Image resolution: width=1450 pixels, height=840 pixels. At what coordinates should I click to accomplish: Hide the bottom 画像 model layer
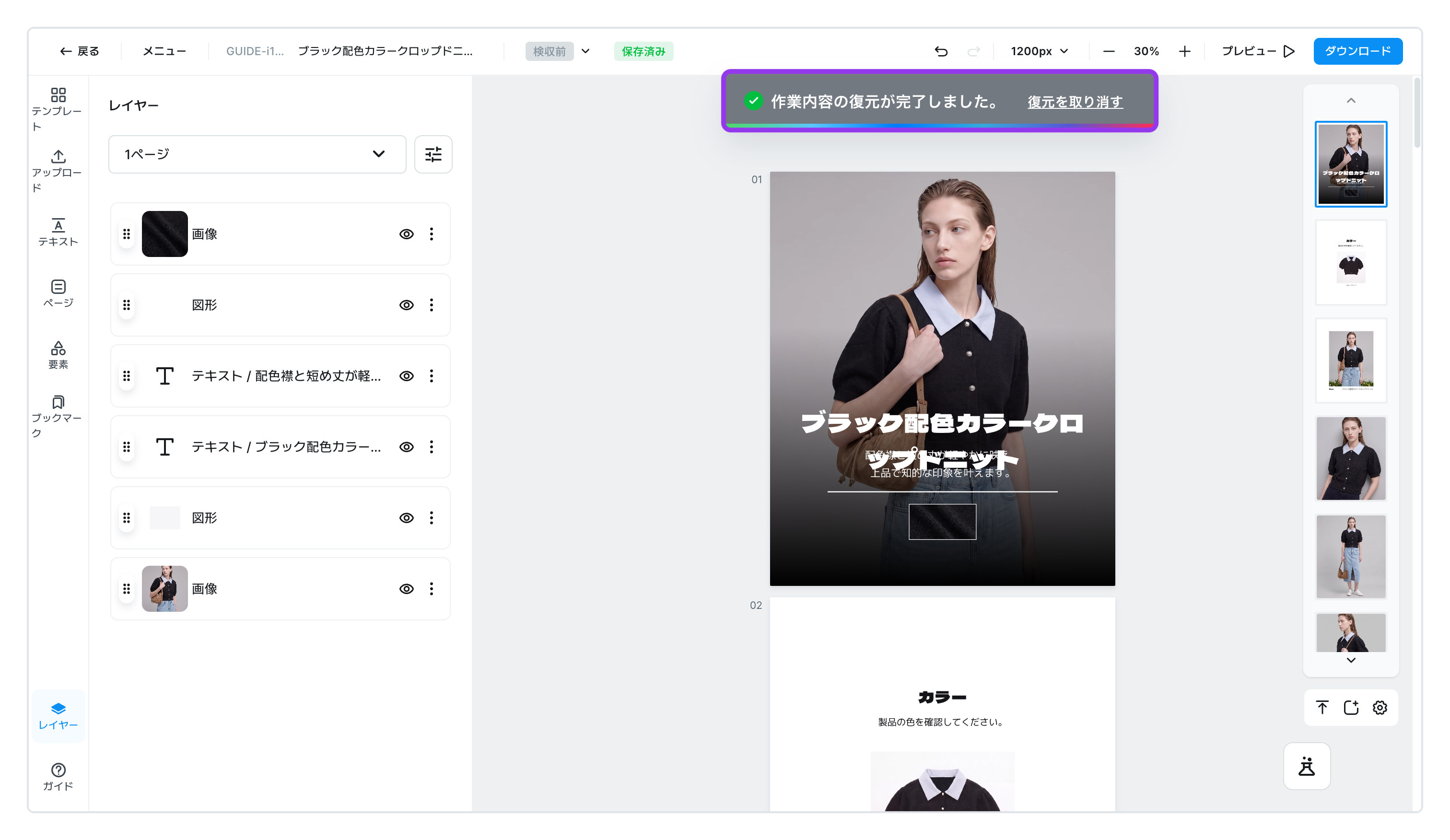coord(406,589)
